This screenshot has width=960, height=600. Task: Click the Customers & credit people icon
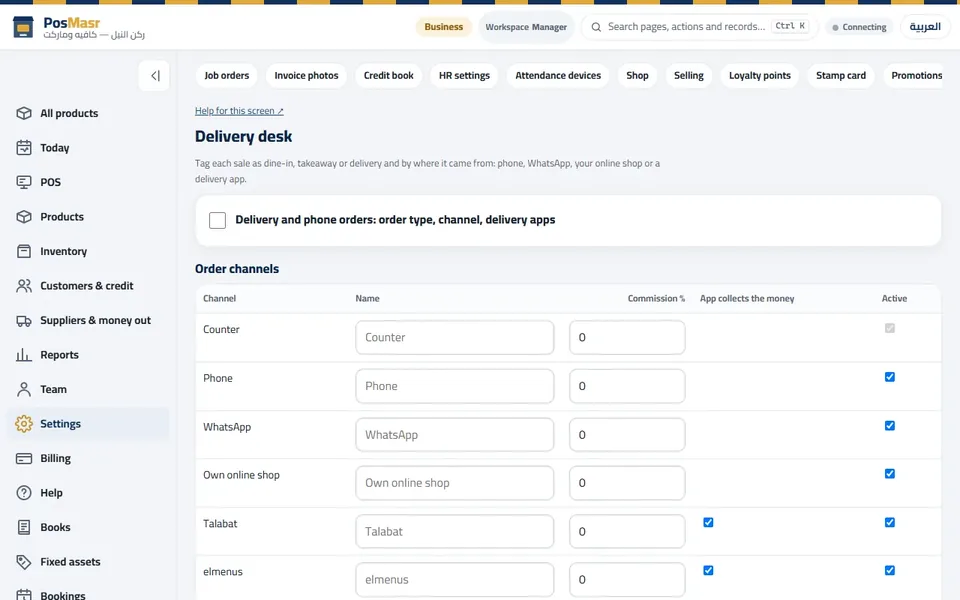coord(24,286)
